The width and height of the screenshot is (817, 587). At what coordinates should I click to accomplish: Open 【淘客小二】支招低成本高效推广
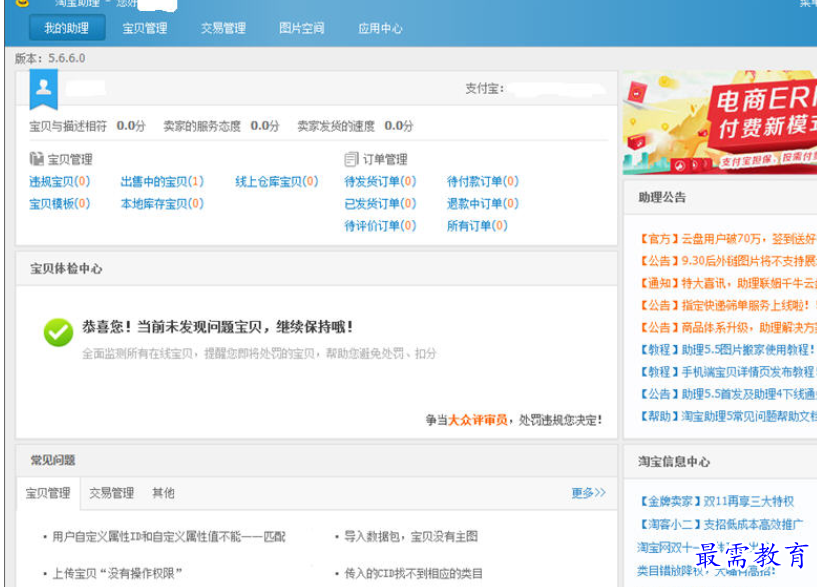[x=722, y=524]
